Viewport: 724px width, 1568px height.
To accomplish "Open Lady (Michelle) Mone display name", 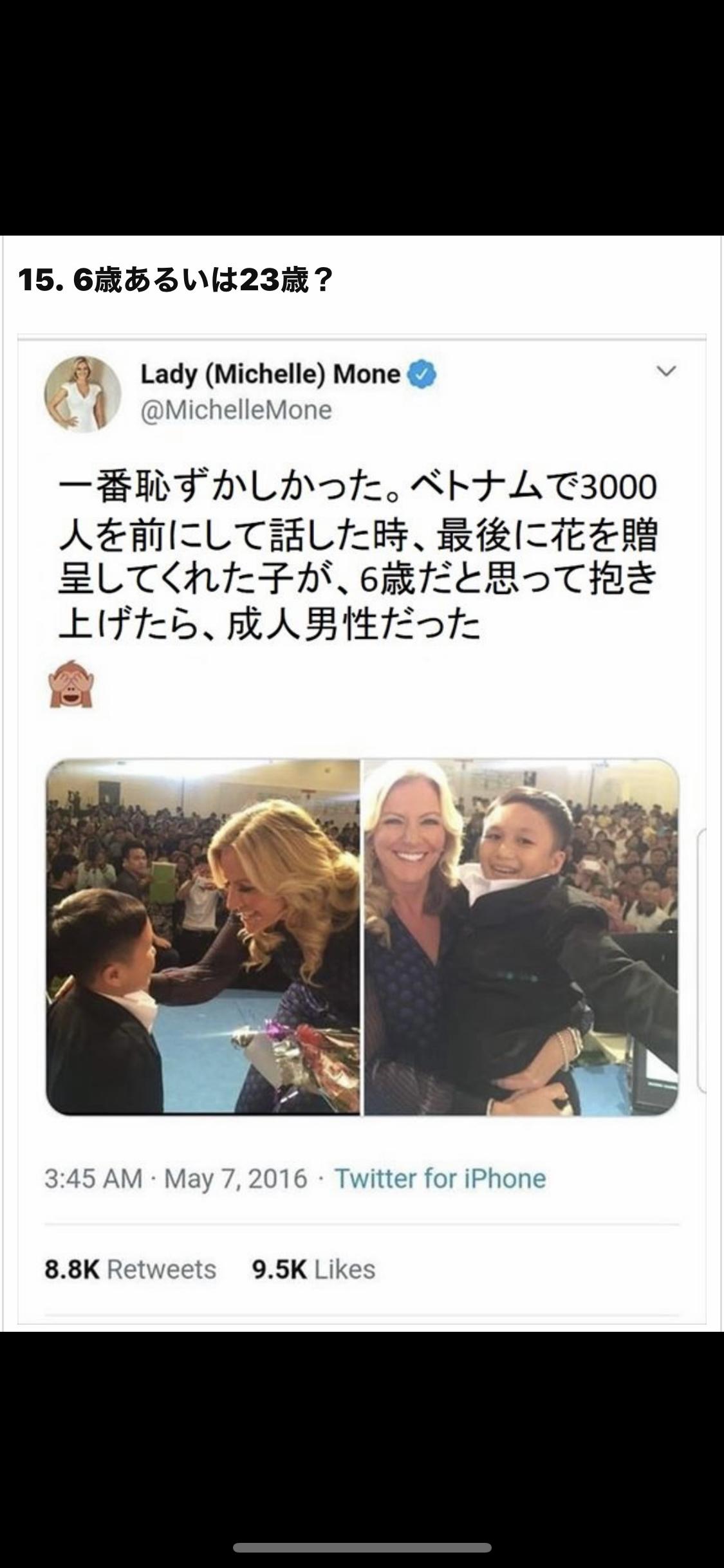I will coord(270,374).
